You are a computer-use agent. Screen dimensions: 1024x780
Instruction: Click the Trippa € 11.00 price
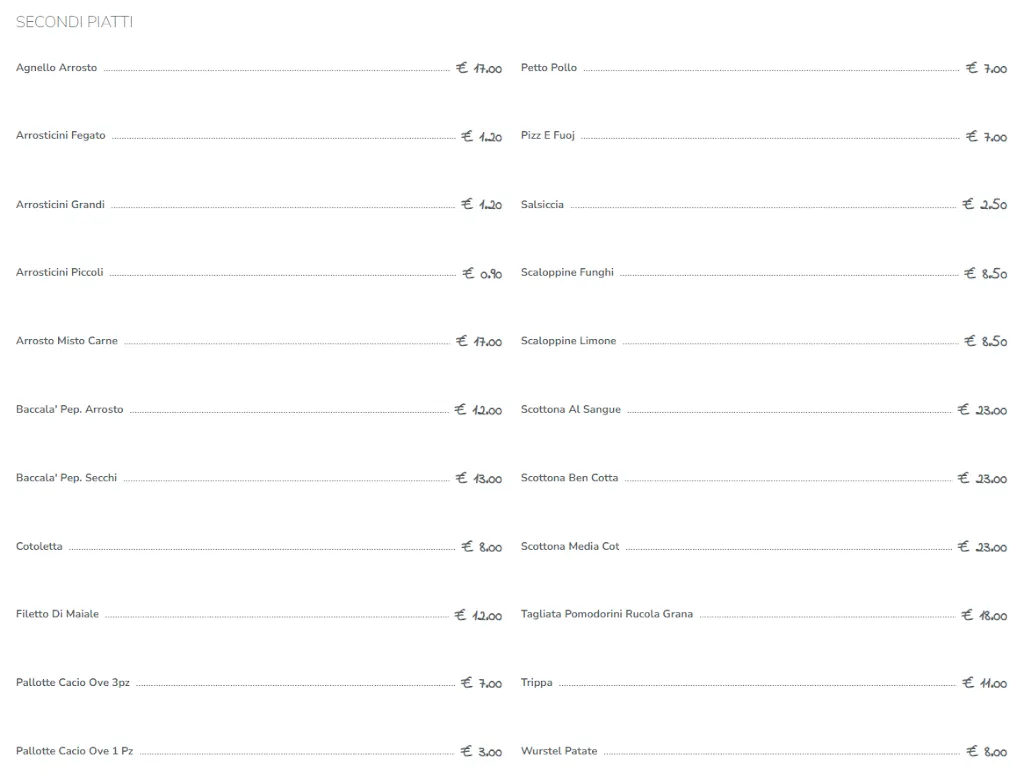985,684
